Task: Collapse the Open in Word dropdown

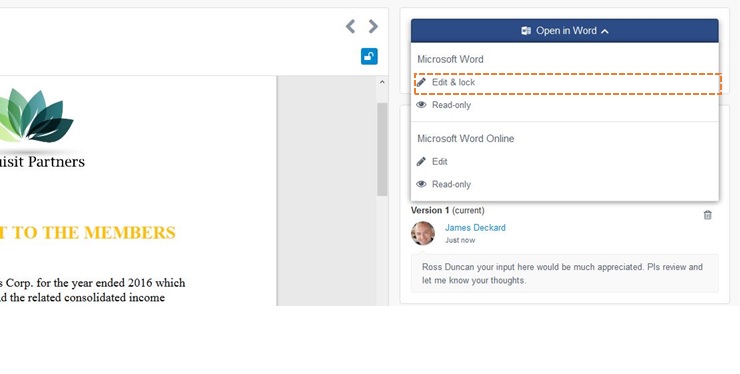Action: [x=564, y=31]
